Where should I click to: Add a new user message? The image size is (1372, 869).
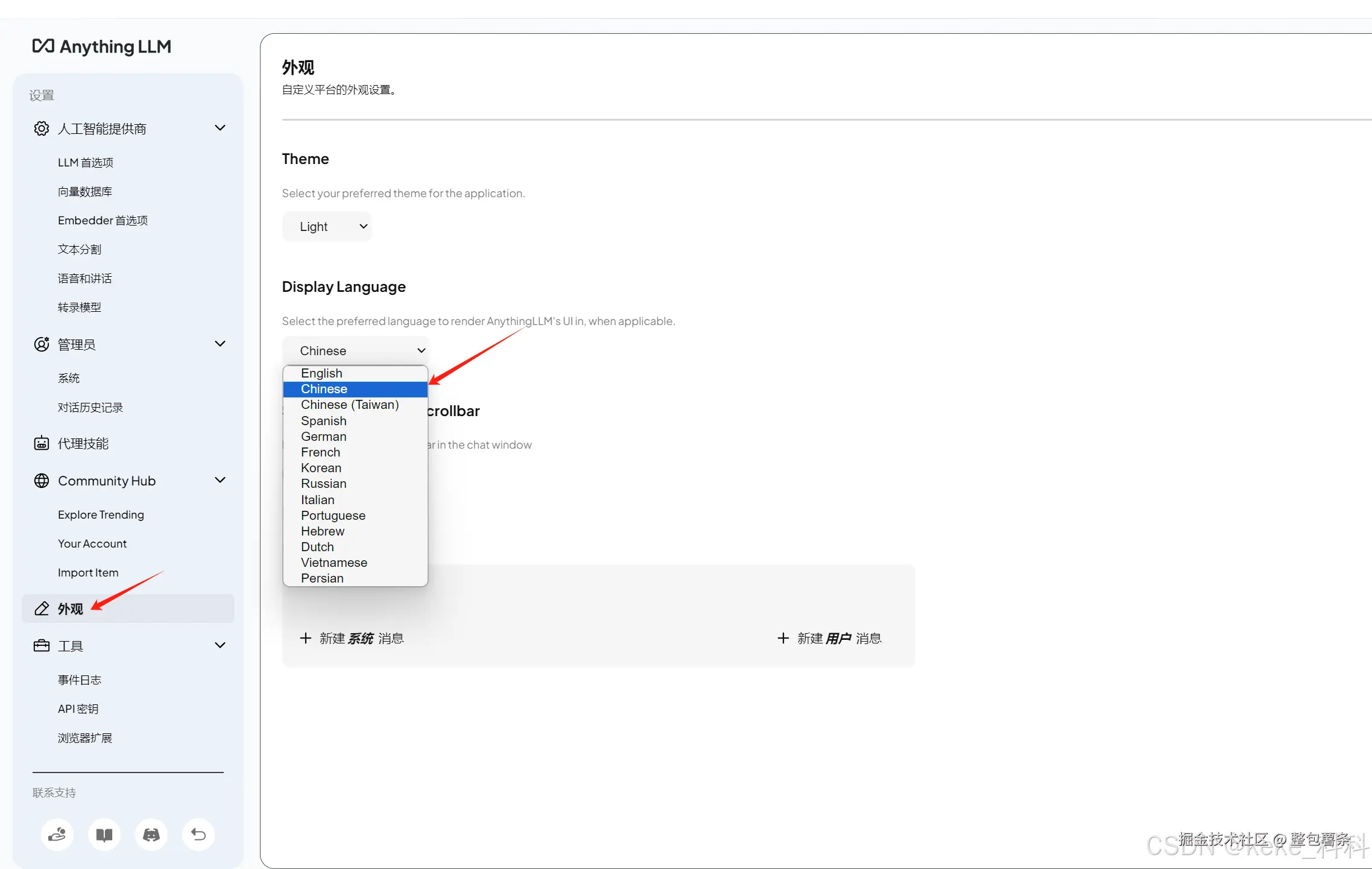[830, 638]
